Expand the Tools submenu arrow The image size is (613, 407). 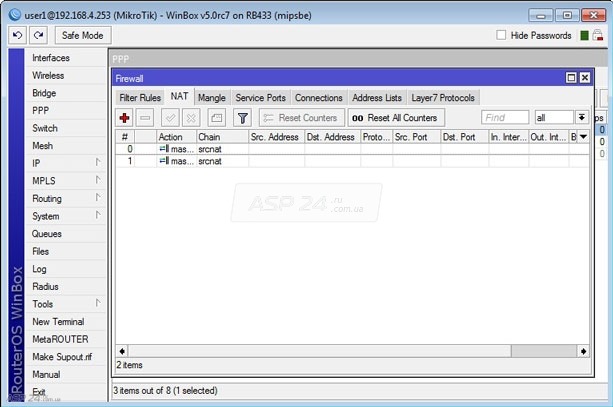(x=98, y=303)
